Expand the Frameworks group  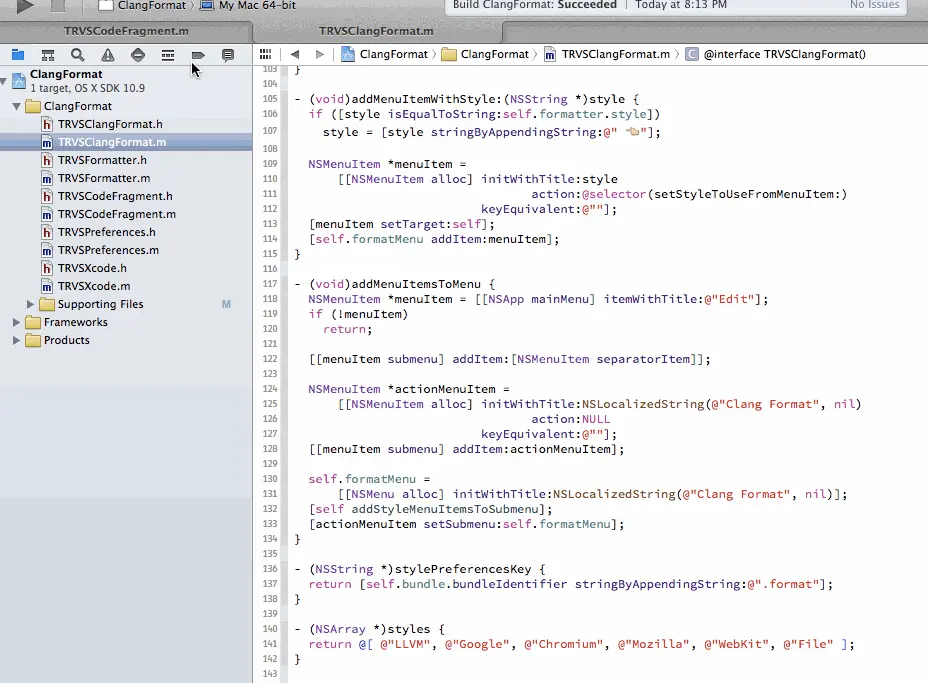17,323
